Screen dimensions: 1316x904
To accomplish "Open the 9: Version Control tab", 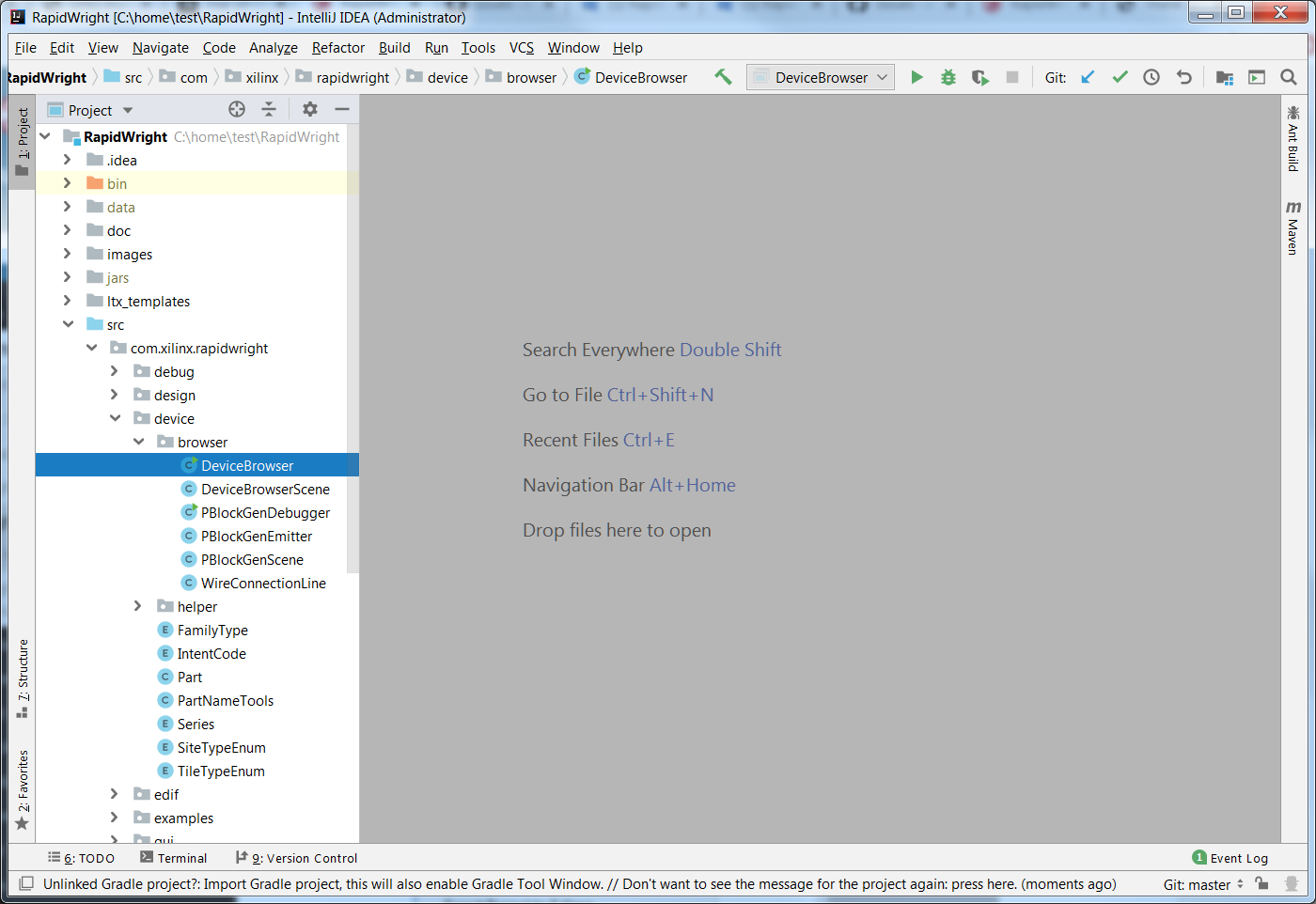I will pyautogui.click(x=296, y=858).
